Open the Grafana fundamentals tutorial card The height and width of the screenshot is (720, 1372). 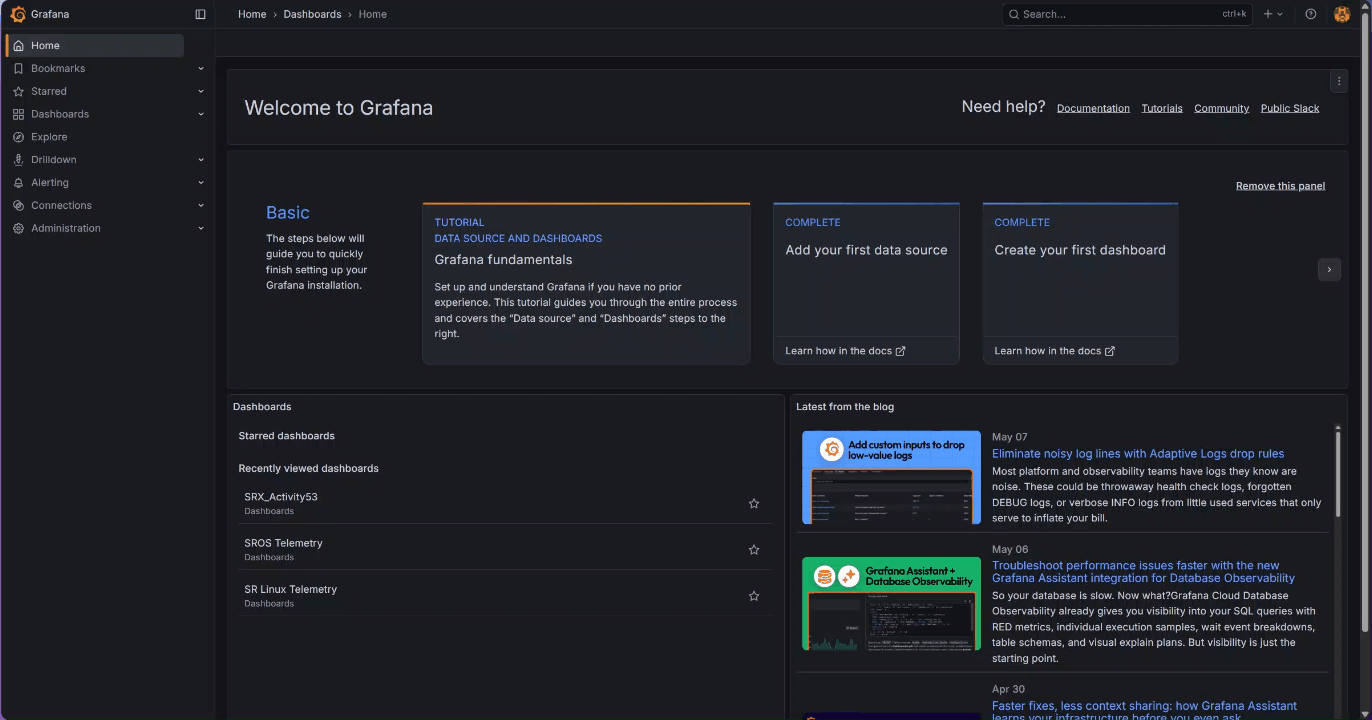pos(586,284)
